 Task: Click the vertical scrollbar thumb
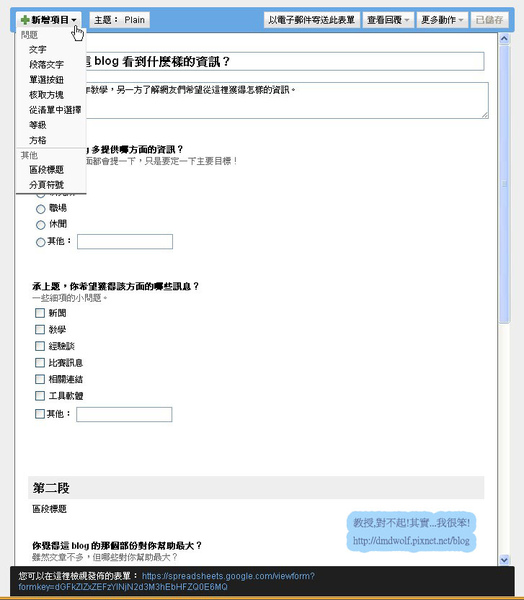504,184
